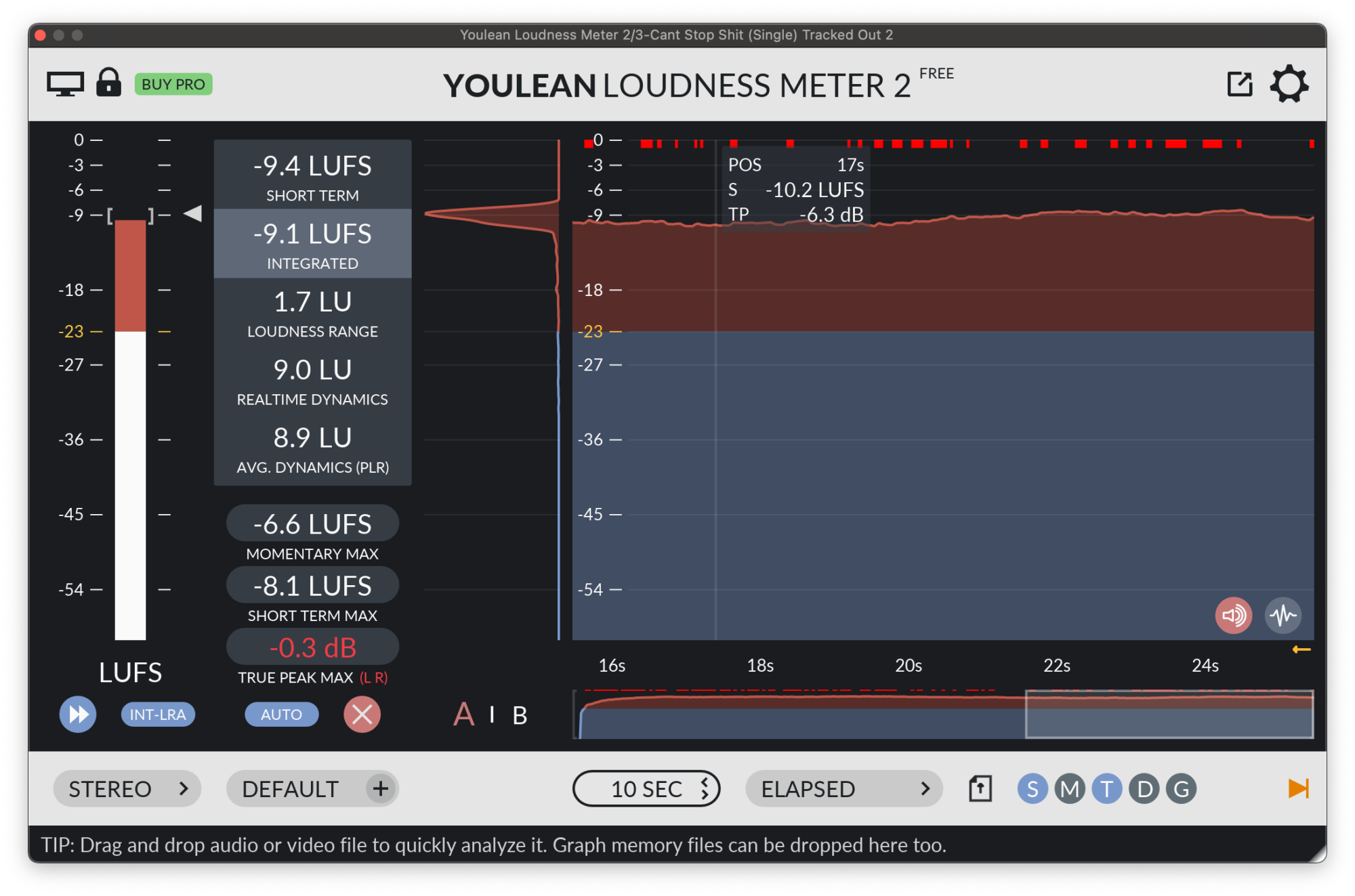Toggle the M momentary graph button

(1070, 789)
